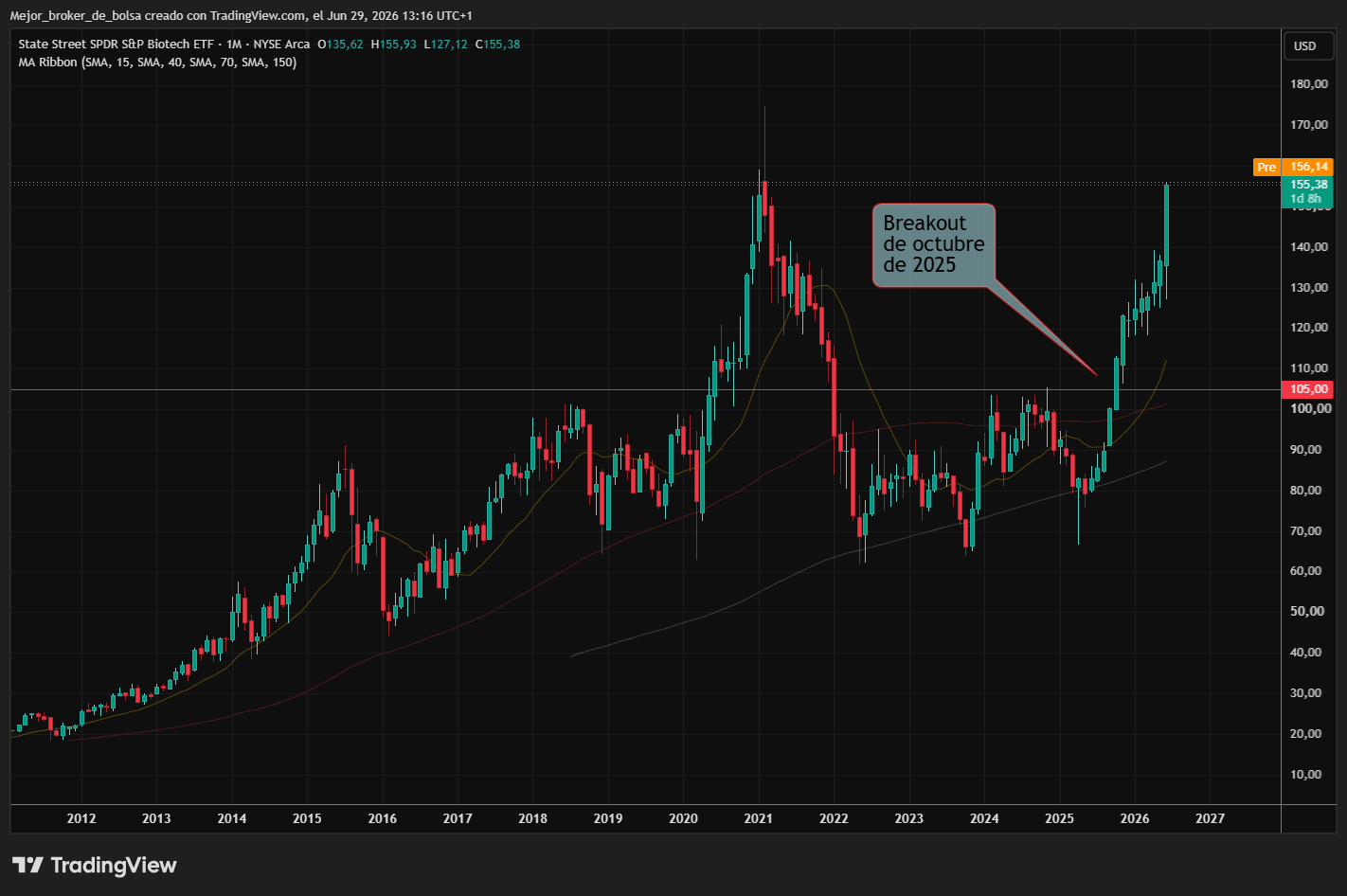Screen dimensions: 1347x896
Task: Select the red 105,00 horizontal line label
Action: [x=1307, y=389]
